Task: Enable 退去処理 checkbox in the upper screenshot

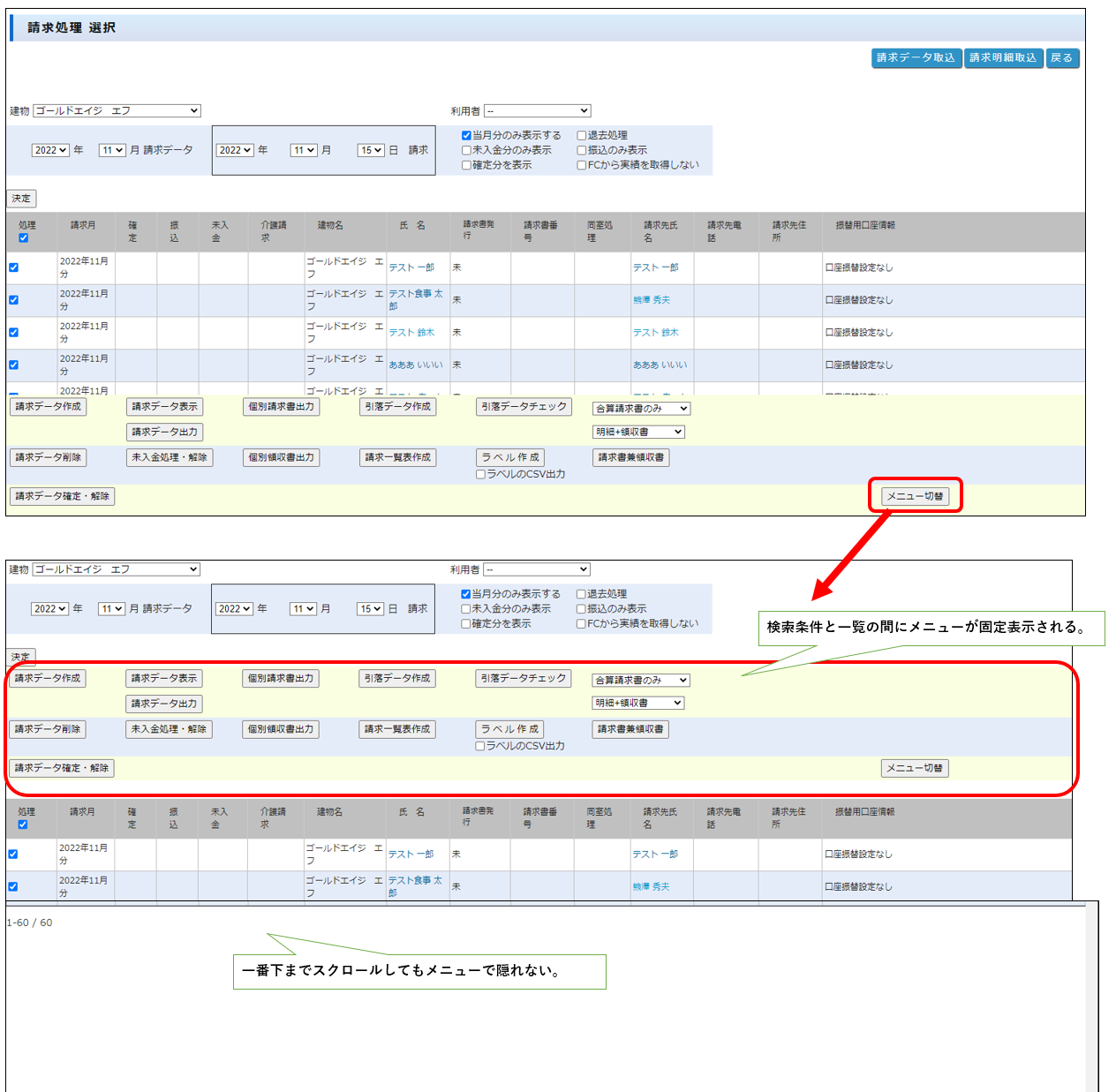Action: tap(582, 136)
